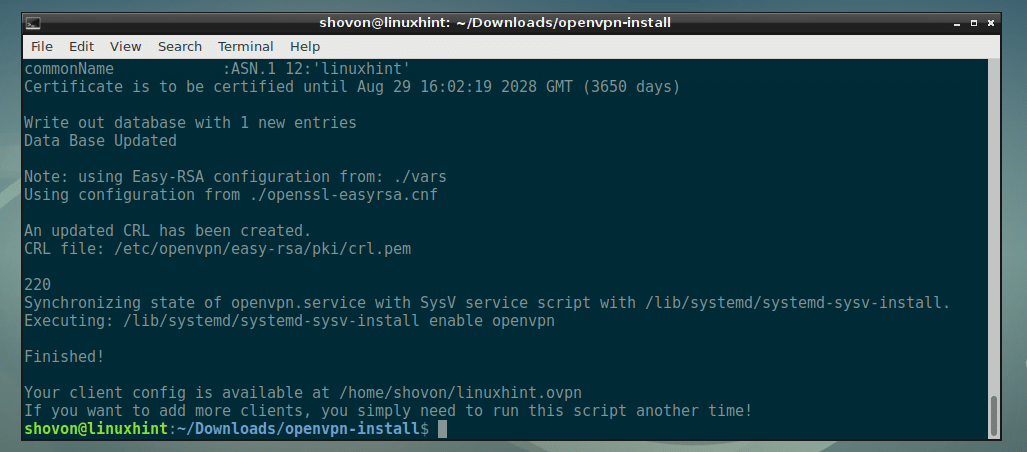This screenshot has height=452, width=1027.
Task: Click the "Data Base Updated" line
Action: [x=100, y=141]
